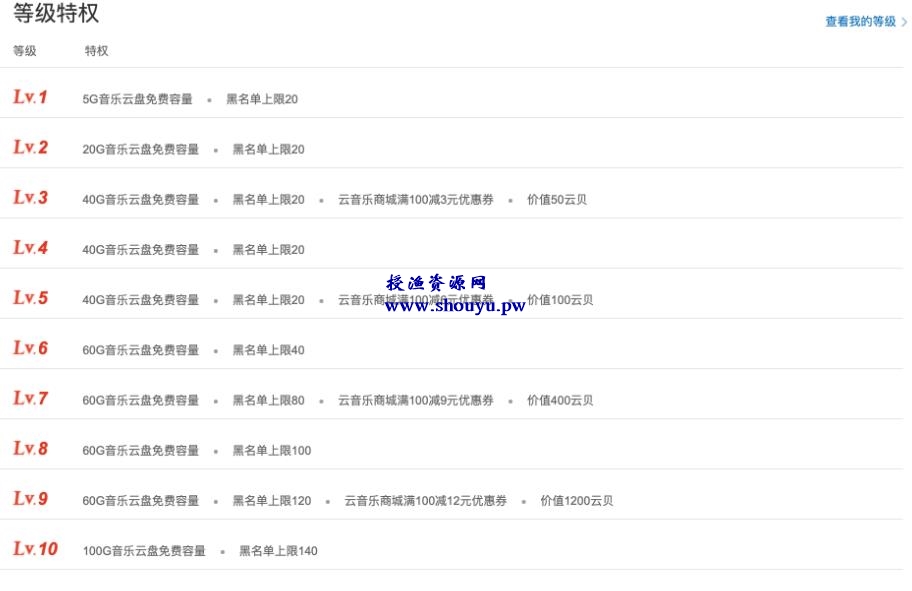The width and height of the screenshot is (912, 591).
Task: Click the 特权 column header
Action: (96, 51)
